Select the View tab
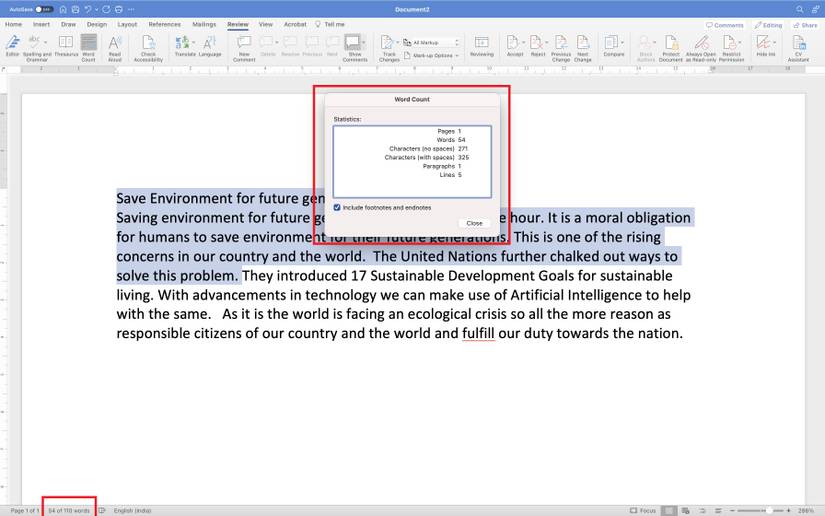Image resolution: width=825 pixels, height=516 pixels. pos(266,24)
